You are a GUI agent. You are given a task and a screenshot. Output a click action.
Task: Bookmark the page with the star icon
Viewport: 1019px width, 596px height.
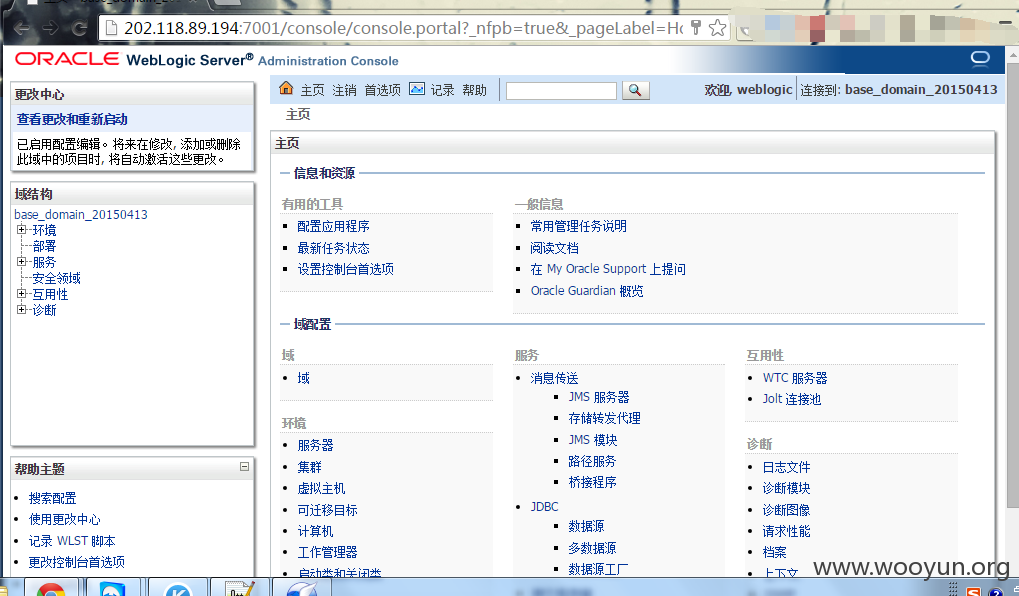(717, 27)
